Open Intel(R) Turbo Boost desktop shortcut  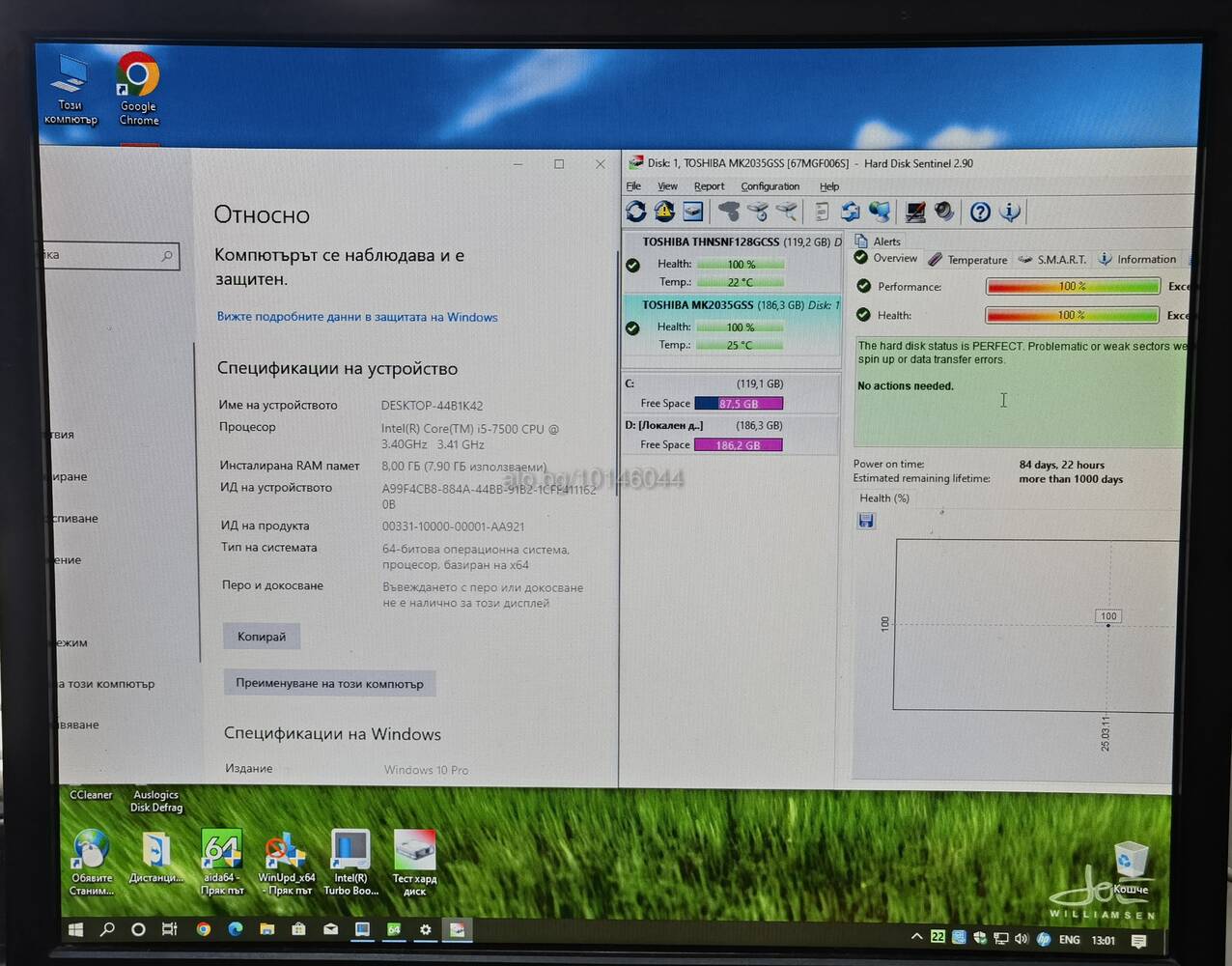[x=350, y=863]
